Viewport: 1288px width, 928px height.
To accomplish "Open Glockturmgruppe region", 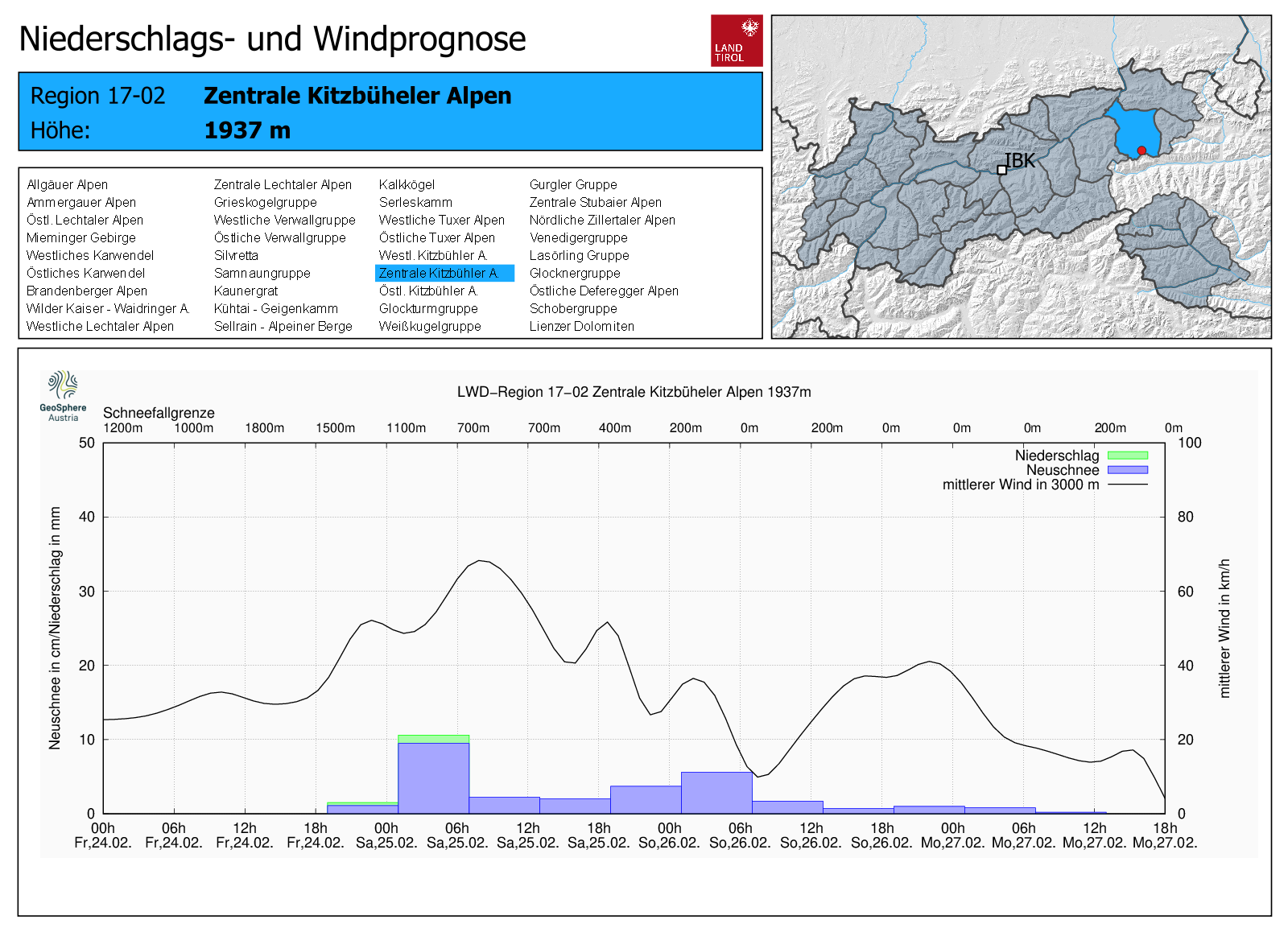I will point(428,309).
